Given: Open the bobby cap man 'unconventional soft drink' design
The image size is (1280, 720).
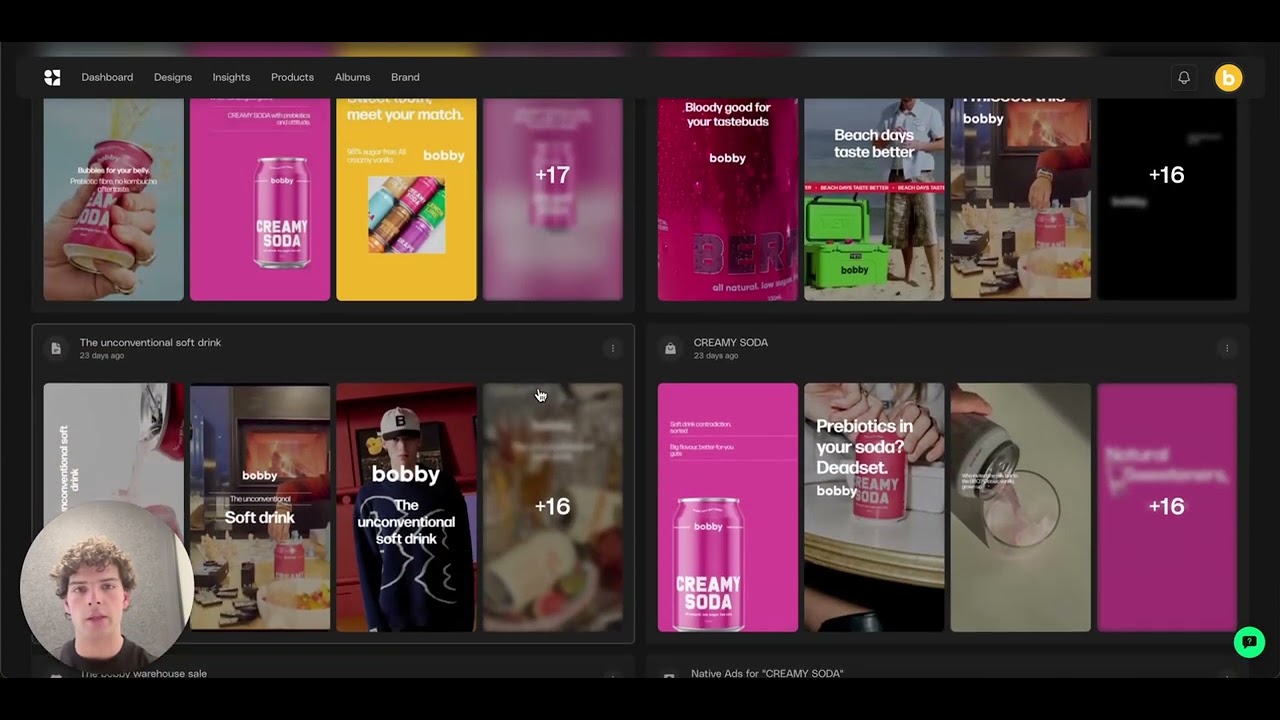Looking at the screenshot, I should coord(406,507).
